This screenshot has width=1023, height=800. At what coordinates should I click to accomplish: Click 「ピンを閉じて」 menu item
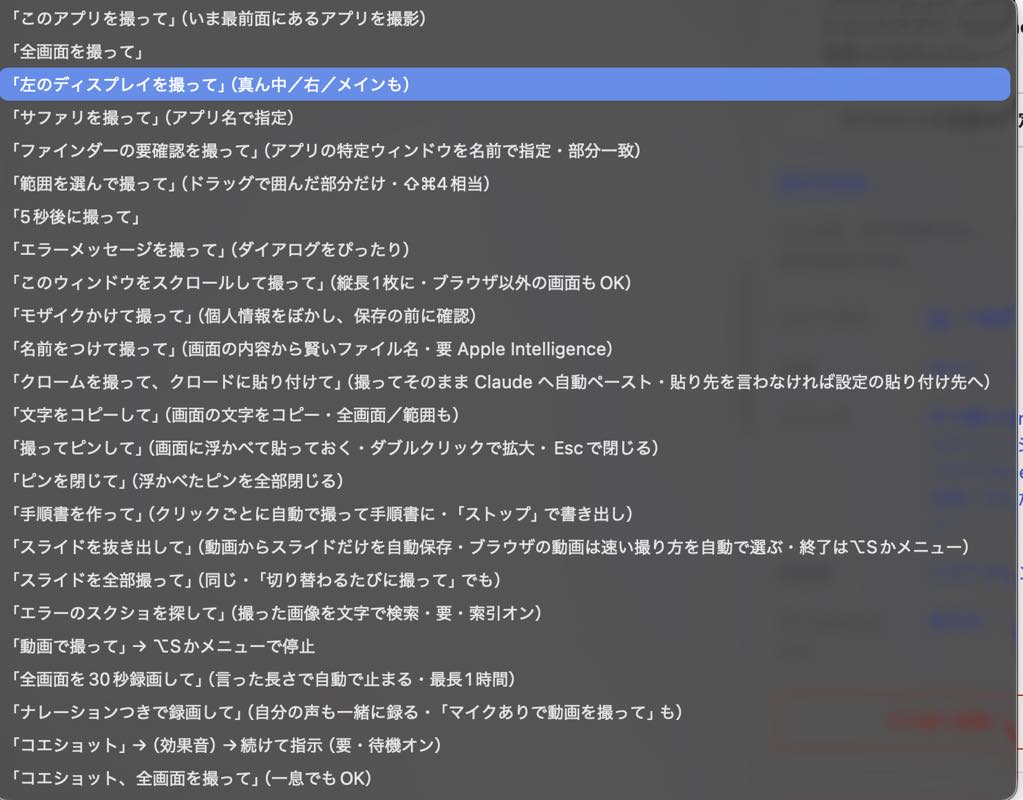point(505,481)
